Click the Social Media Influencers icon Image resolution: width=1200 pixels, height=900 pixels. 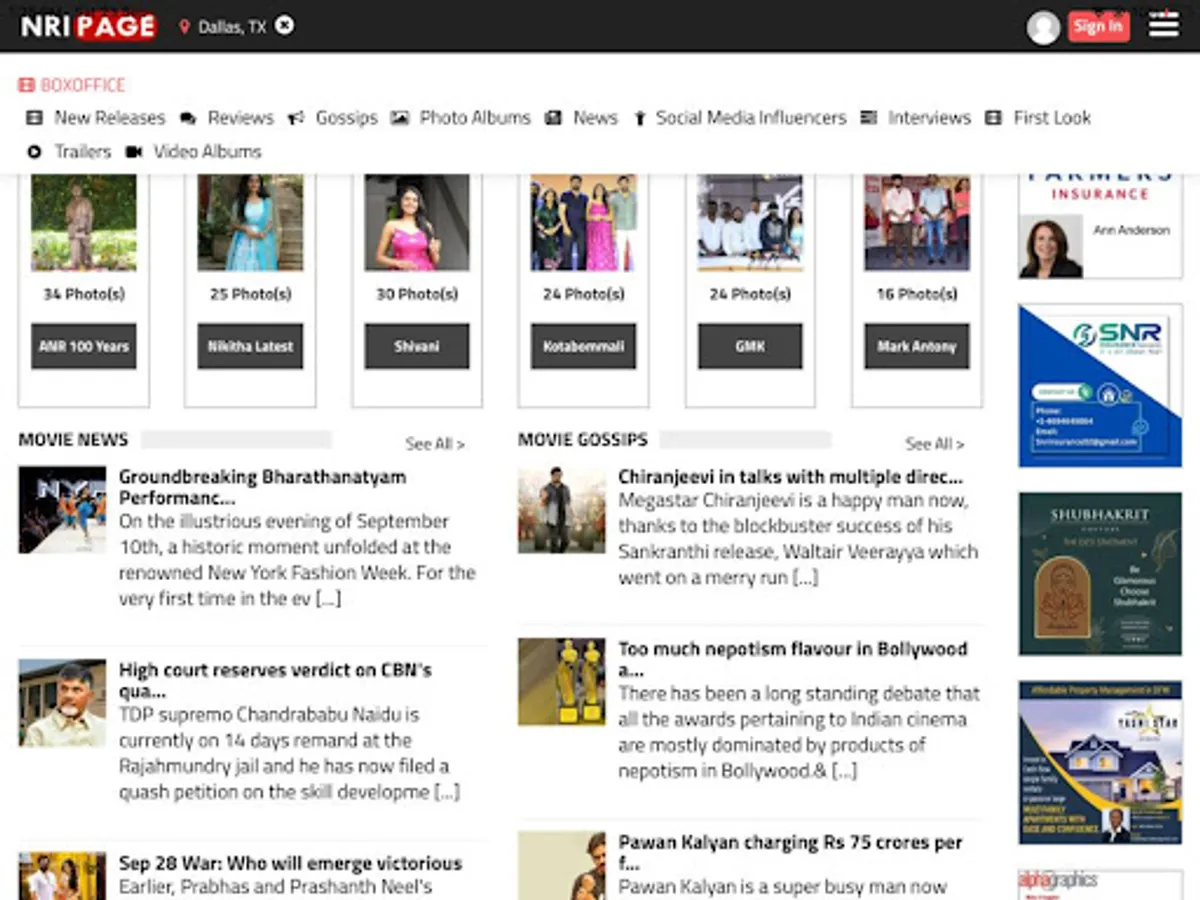coord(640,118)
